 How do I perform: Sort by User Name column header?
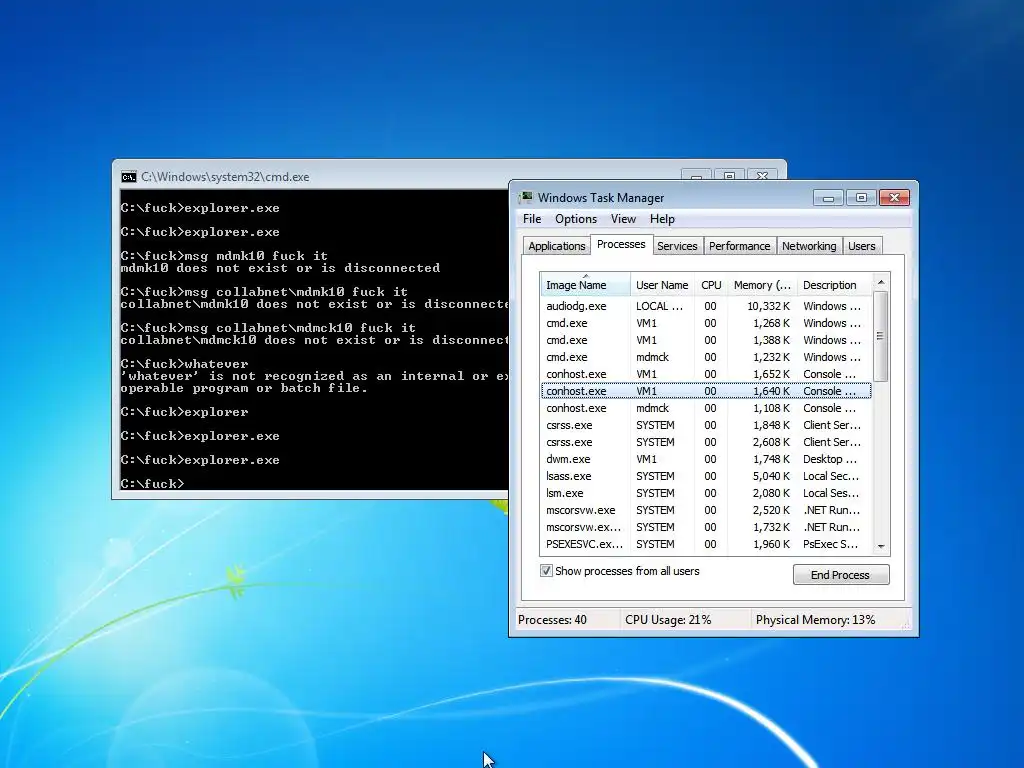662,285
